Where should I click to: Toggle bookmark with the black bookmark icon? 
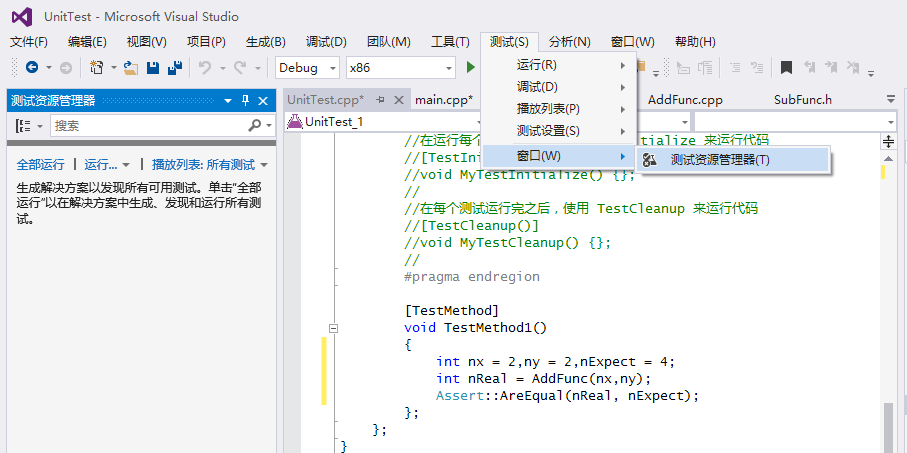786,68
